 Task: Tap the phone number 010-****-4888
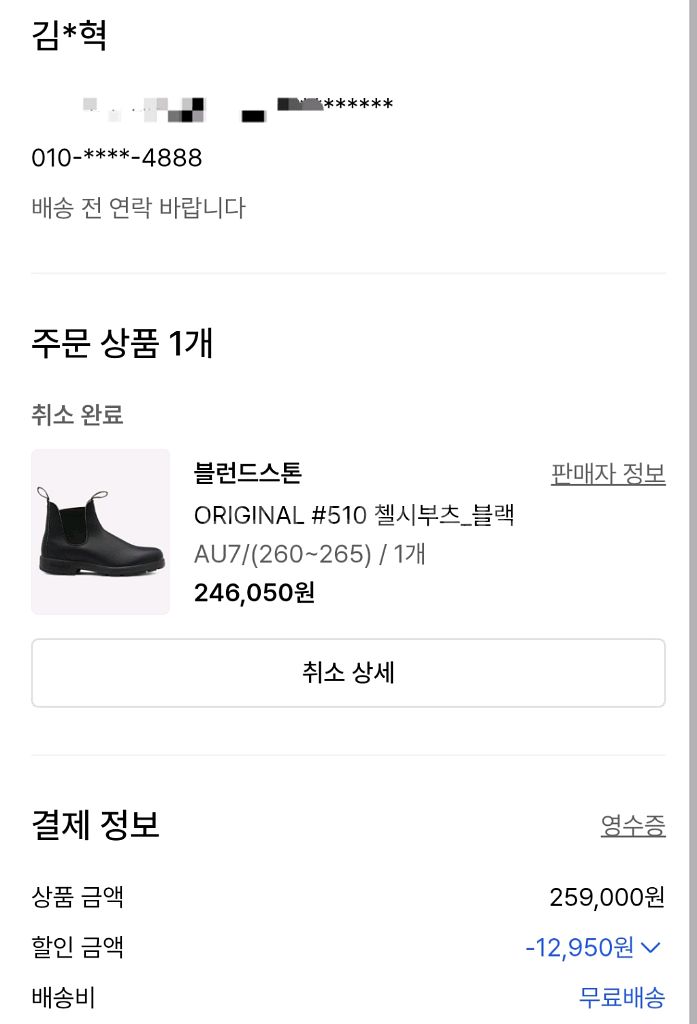pyautogui.click(x=117, y=158)
